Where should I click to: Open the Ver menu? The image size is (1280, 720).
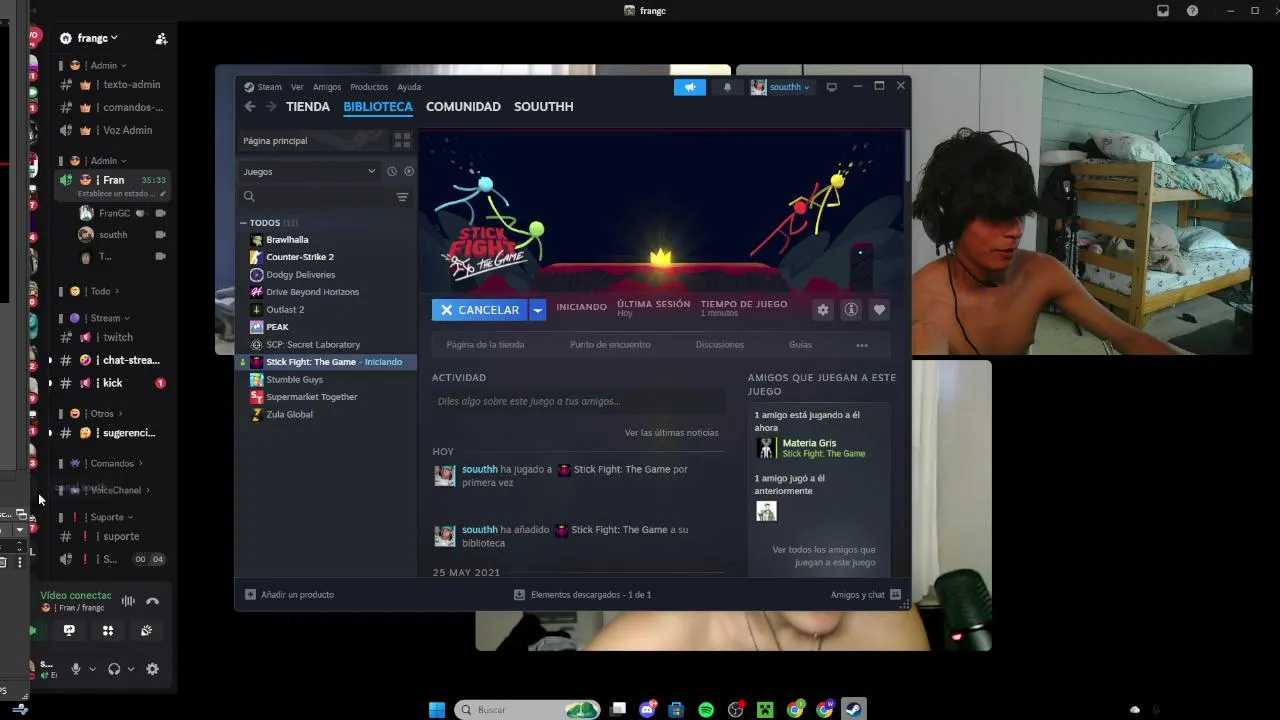click(297, 87)
